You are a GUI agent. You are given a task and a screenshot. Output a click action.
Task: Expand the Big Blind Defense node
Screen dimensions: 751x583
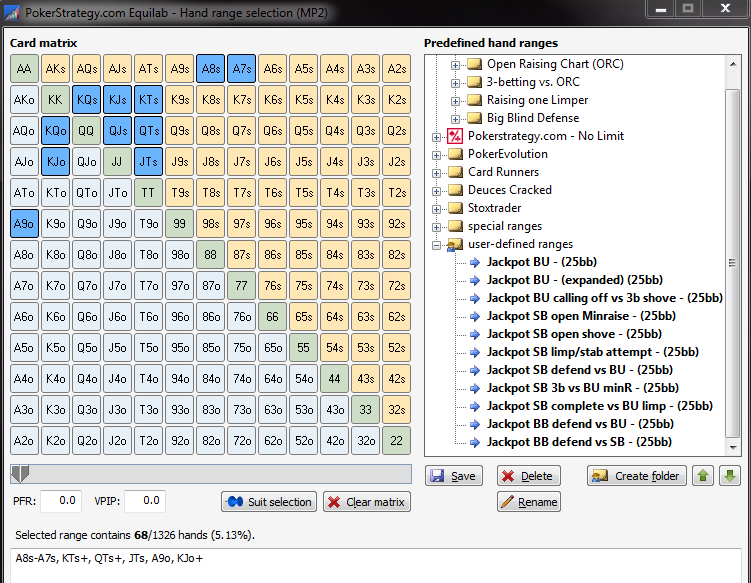(455, 119)
